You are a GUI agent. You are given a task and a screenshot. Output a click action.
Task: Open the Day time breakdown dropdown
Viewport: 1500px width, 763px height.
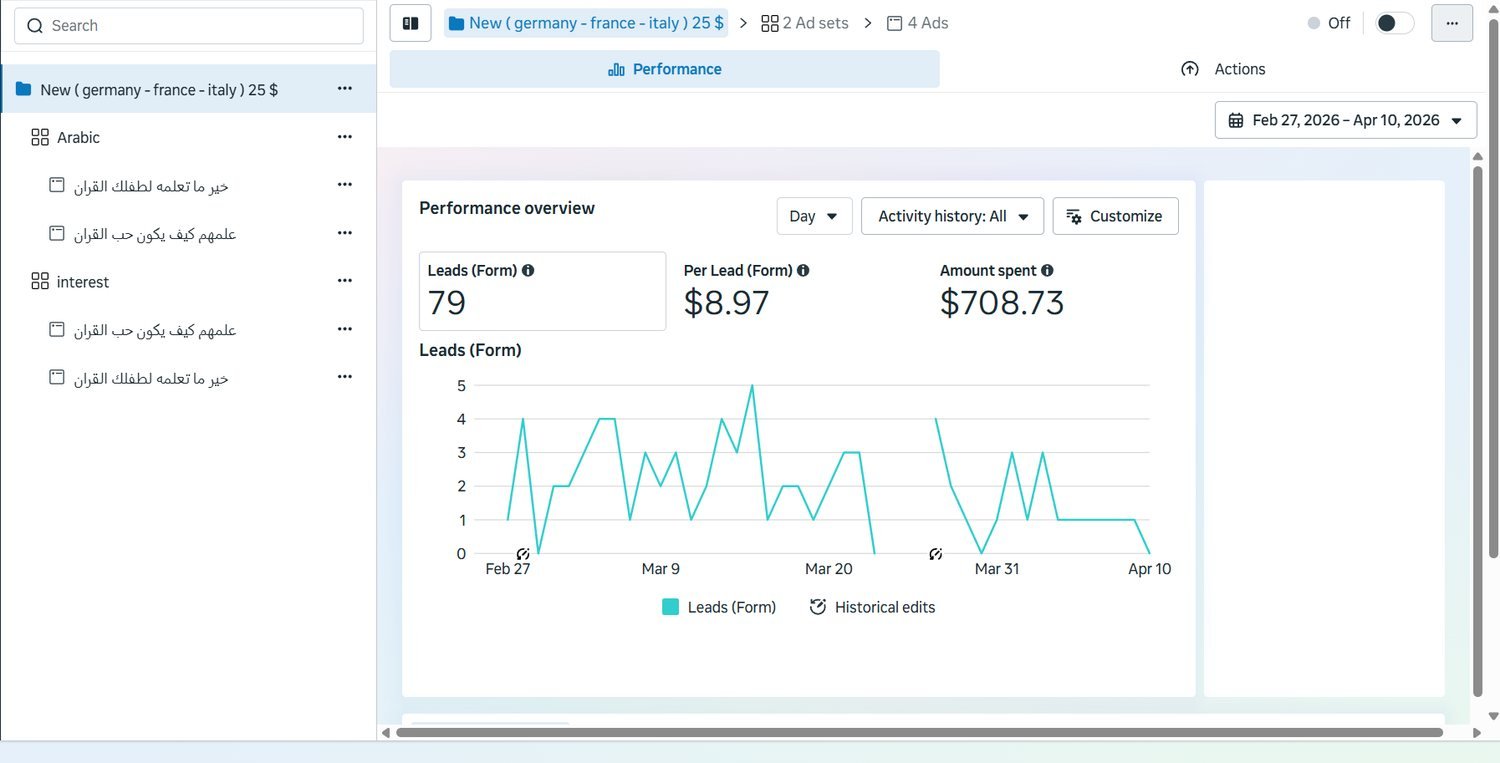coord(814,216)
